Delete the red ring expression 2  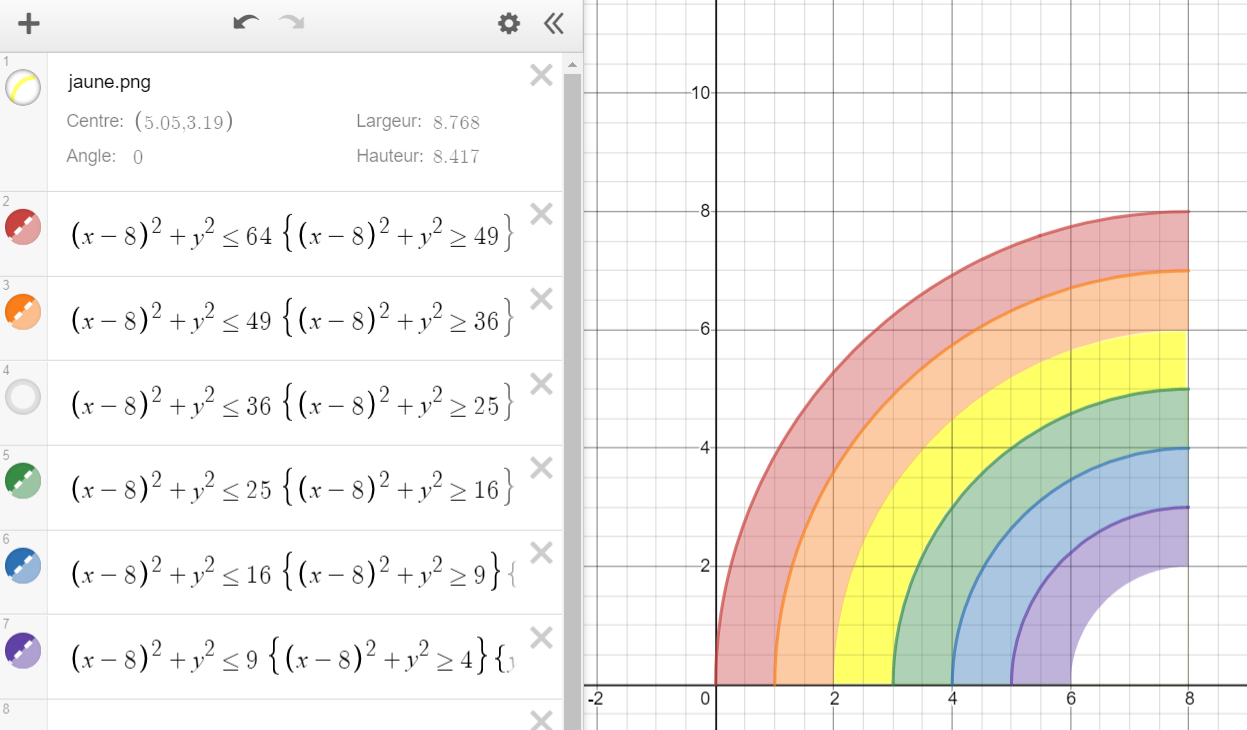(541, 213)
